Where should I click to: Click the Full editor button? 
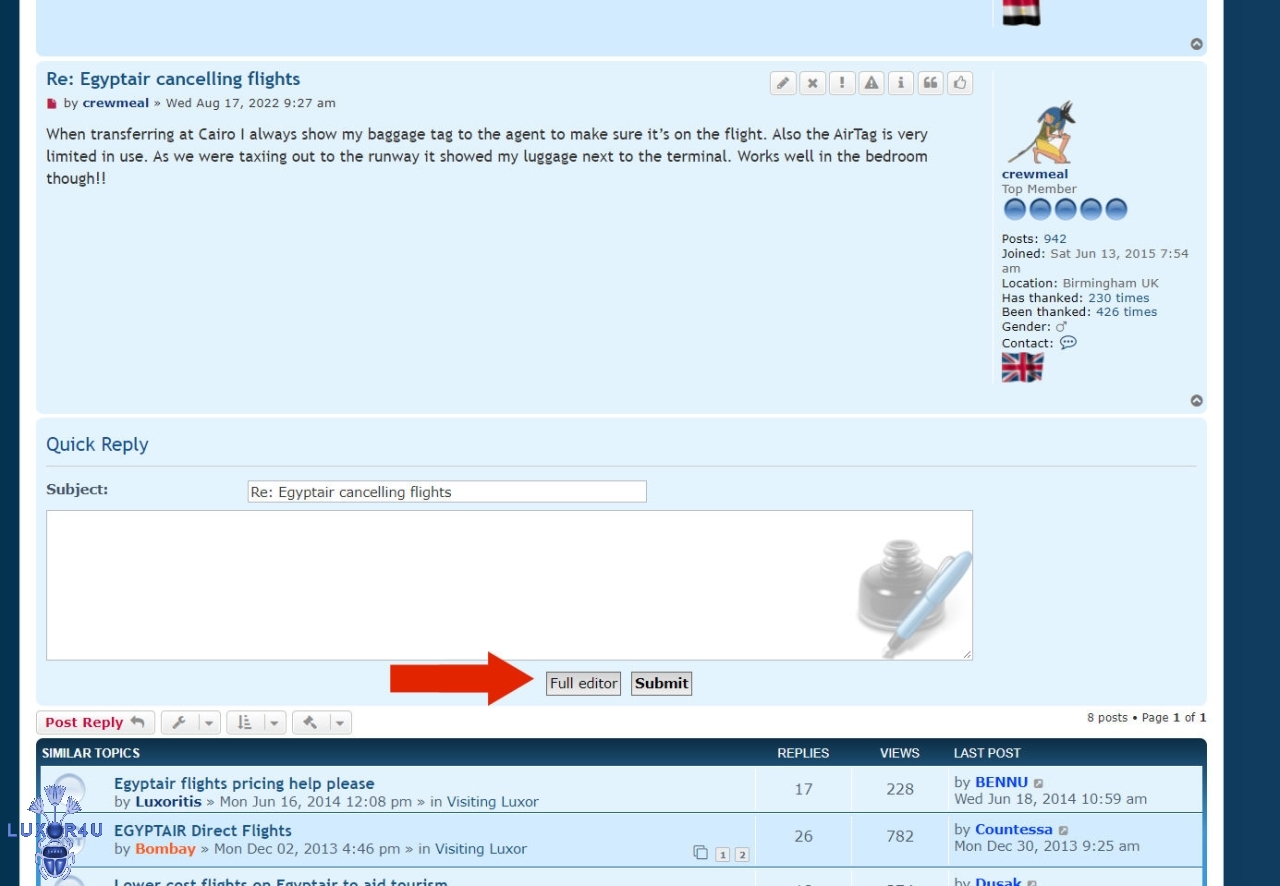tap(583, 683)
